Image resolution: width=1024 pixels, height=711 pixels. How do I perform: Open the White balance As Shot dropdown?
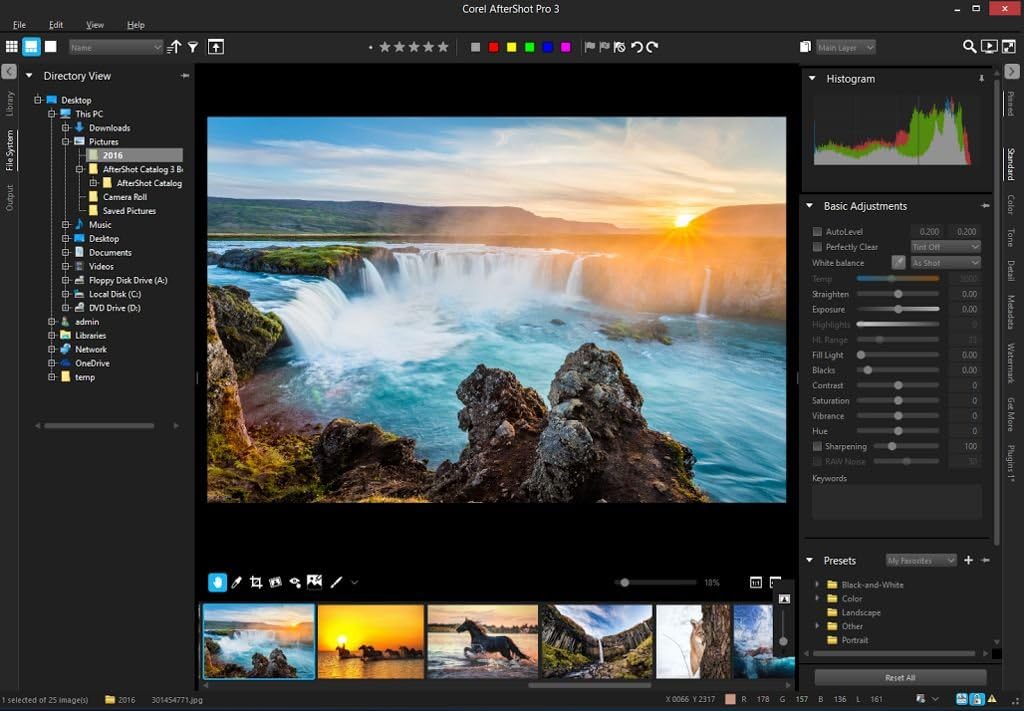945,262
